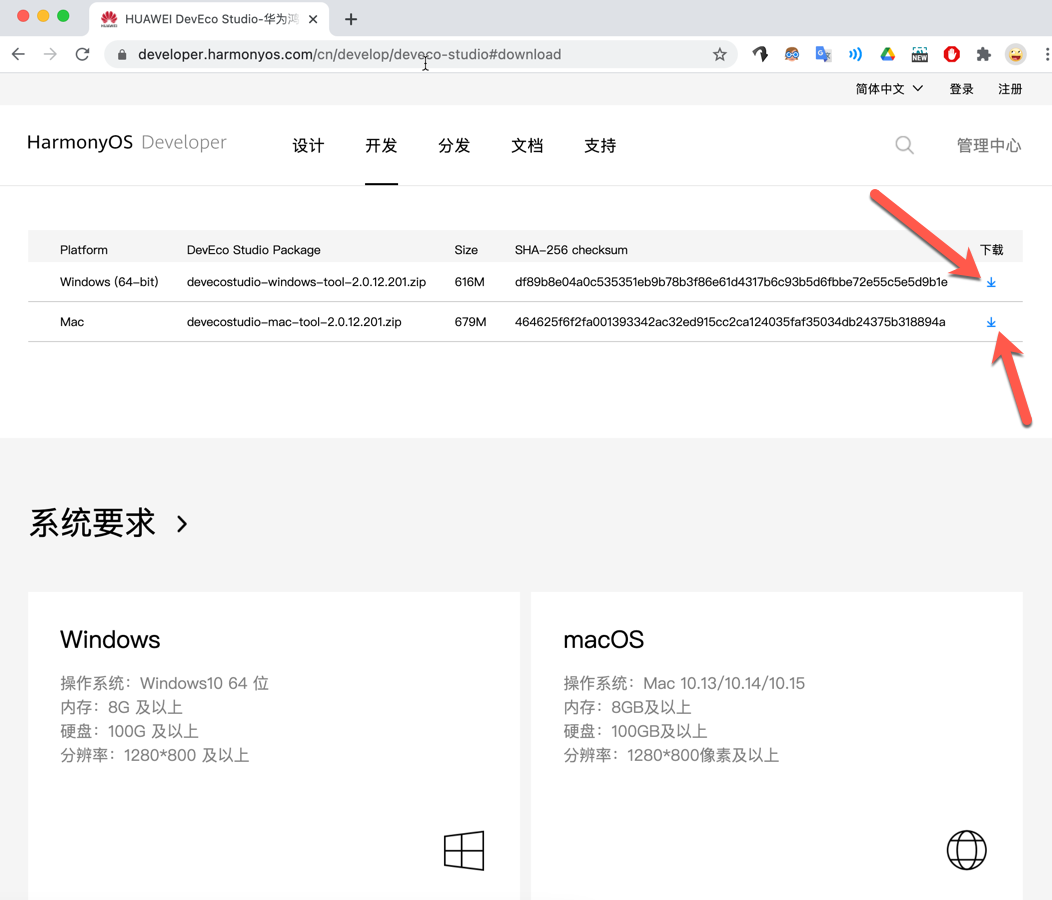Click the Windows SHA-256 checksum starting df89b8e0

[731, 282]
